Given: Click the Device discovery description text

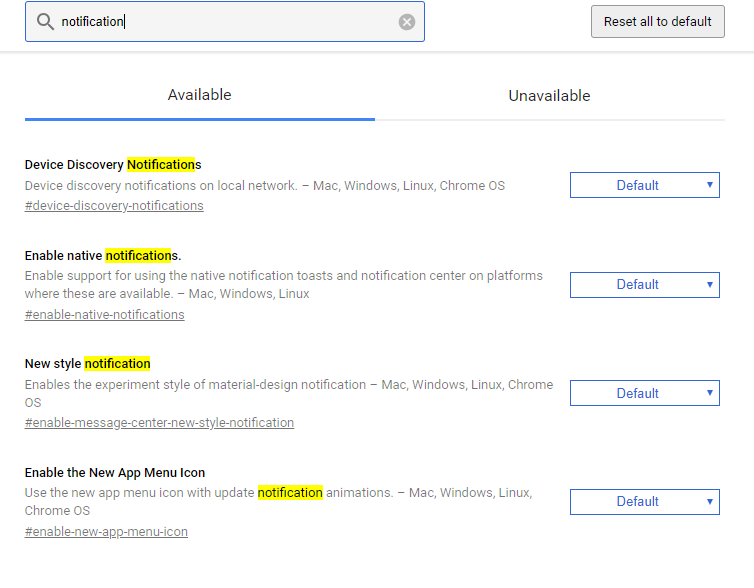Looking at the screenshot, I should point(264,186).
